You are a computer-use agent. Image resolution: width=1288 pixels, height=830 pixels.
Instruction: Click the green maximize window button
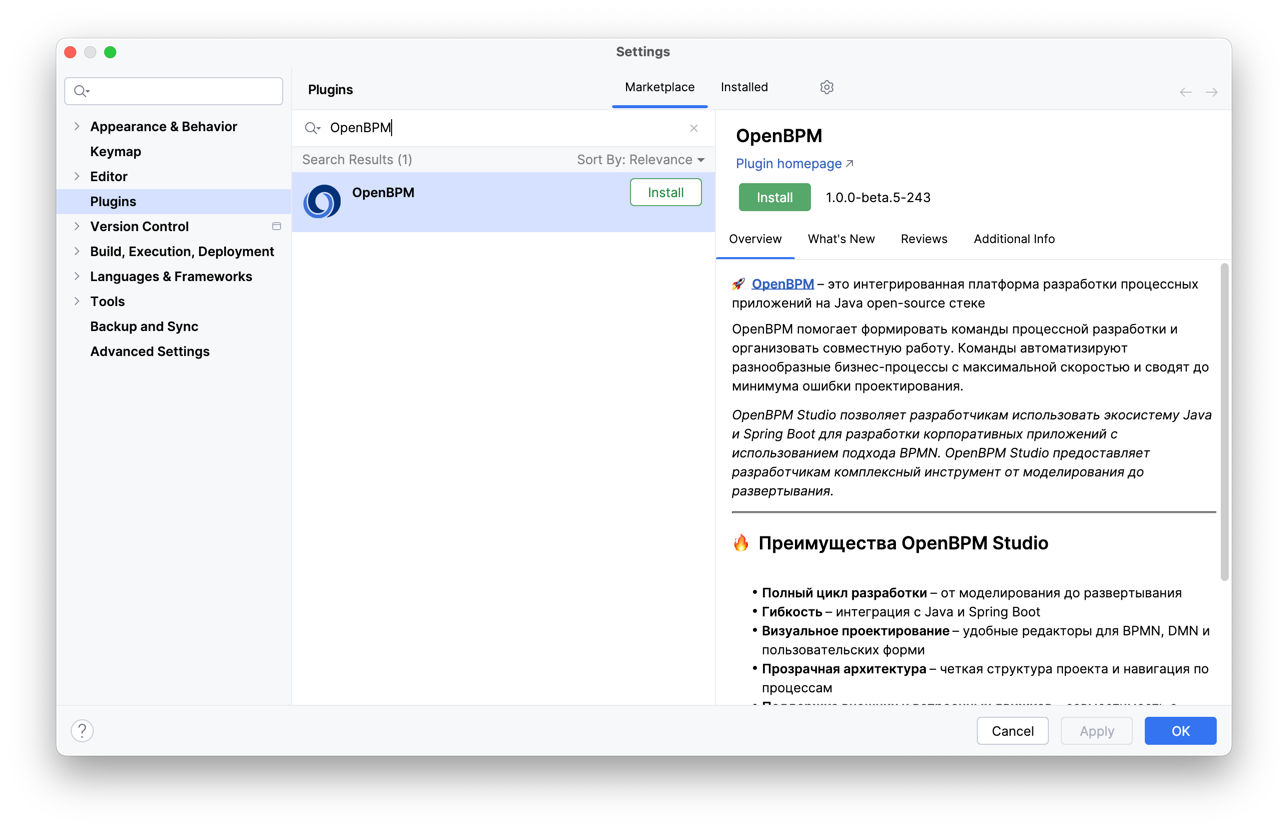click(110, 52)
